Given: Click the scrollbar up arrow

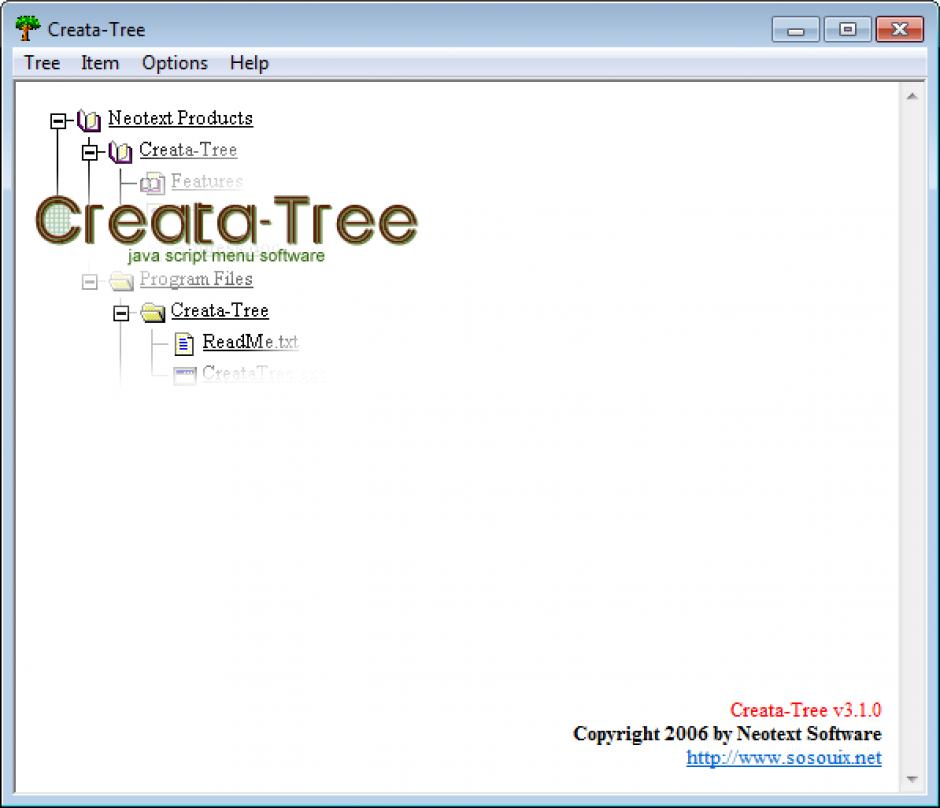Looking at the screenshot, I should [912, 97].
